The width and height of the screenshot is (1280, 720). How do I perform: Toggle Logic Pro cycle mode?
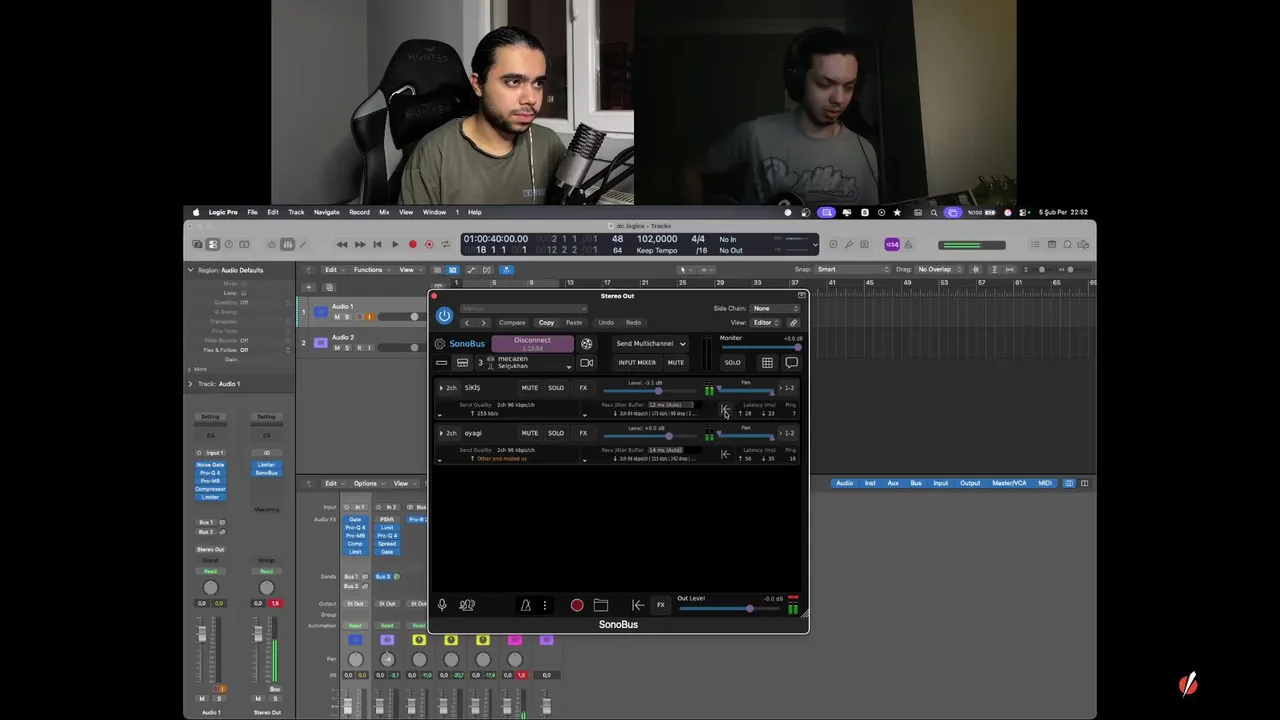(x=446, y=244)
